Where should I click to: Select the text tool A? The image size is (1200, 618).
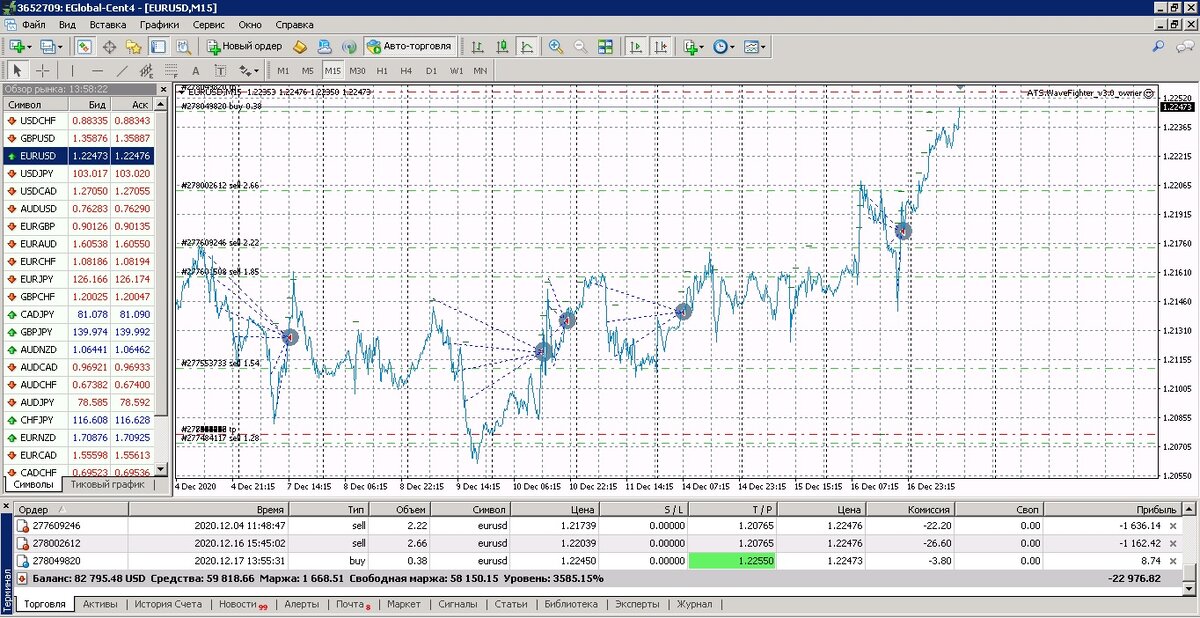(x=195, y=71)
